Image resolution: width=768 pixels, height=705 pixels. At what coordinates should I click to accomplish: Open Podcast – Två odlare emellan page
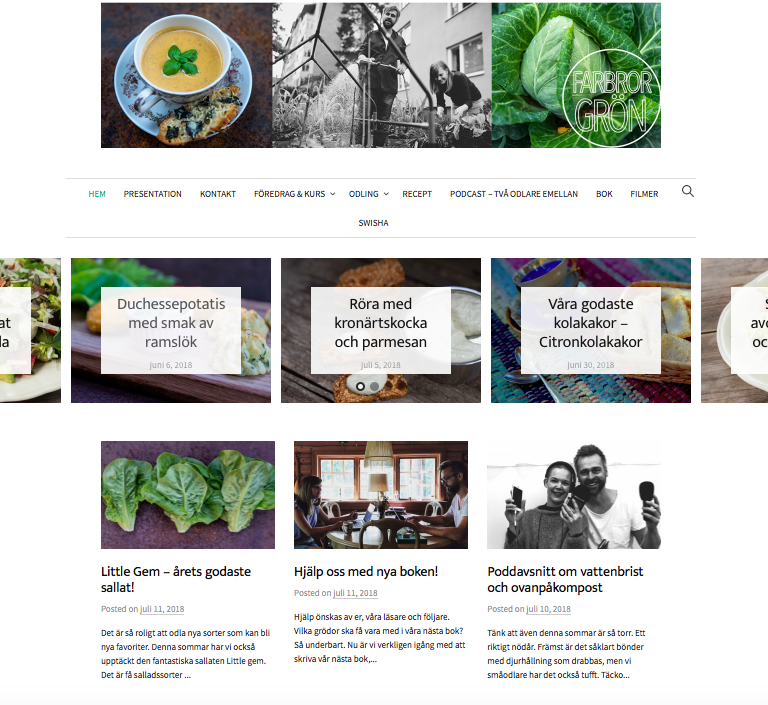(514, 194)
